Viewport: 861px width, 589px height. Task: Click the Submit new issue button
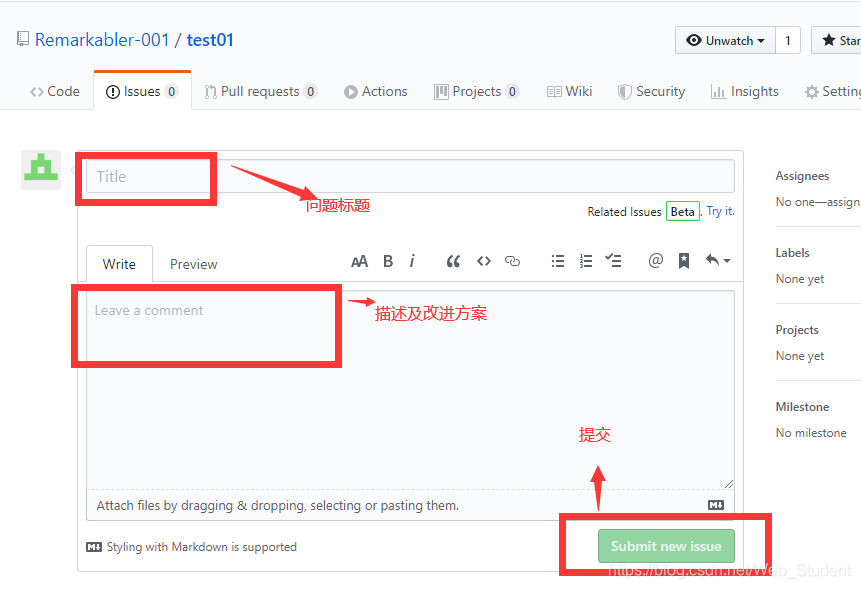666,546
